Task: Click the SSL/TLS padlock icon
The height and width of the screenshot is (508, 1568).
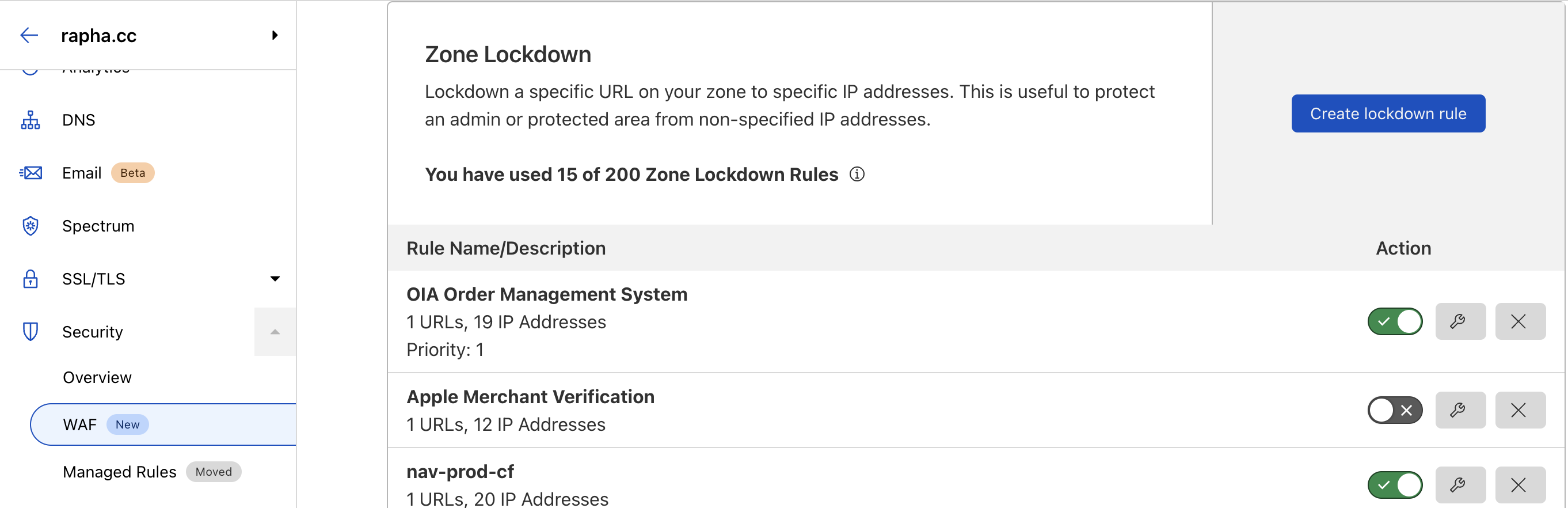Action: pos(31,279)
